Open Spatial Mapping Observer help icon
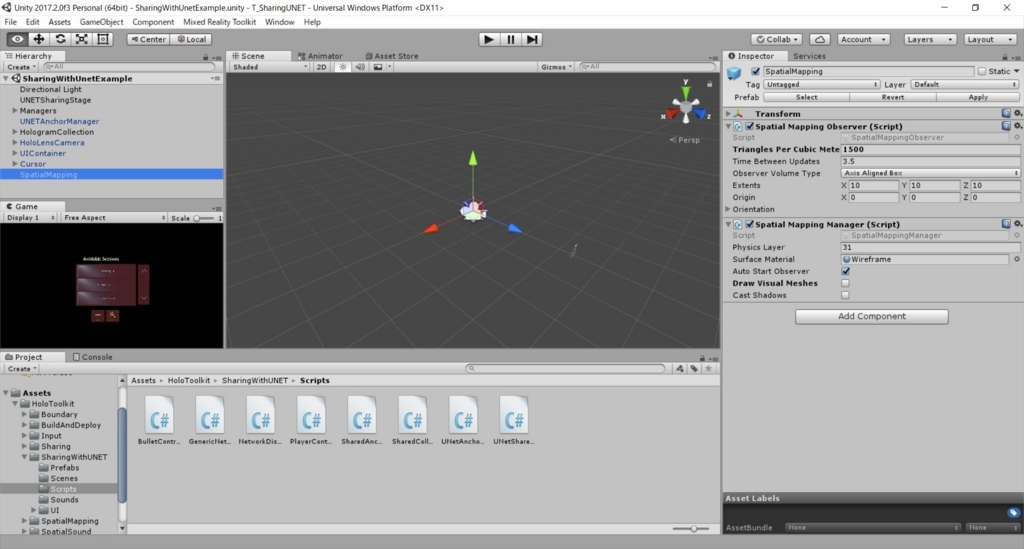 1006,126
